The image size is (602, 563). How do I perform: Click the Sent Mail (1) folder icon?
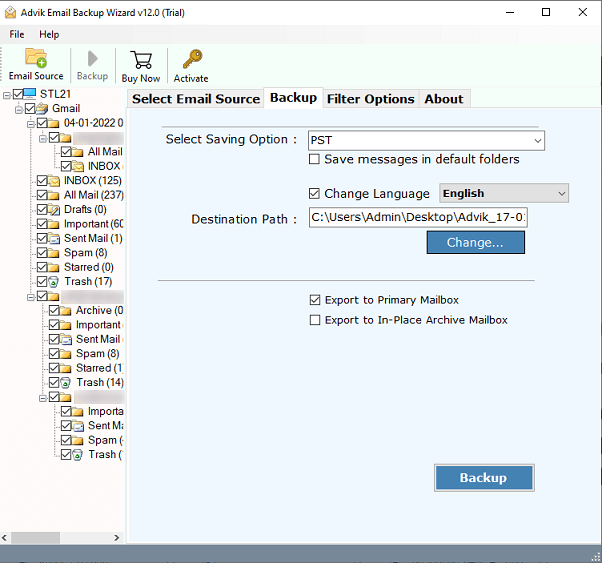pos(54,238)
